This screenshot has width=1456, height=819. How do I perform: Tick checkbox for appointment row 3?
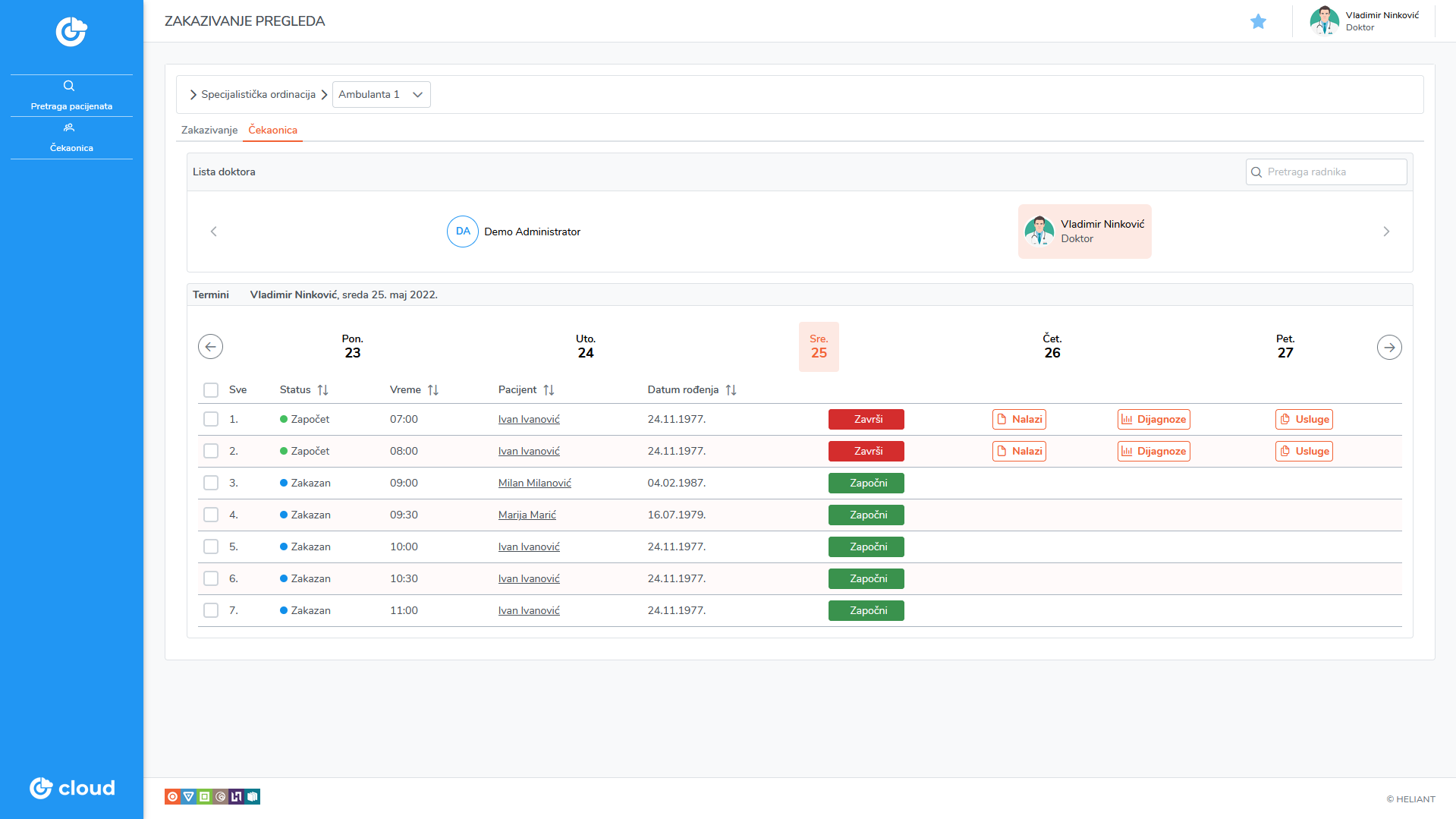[211, 483]
